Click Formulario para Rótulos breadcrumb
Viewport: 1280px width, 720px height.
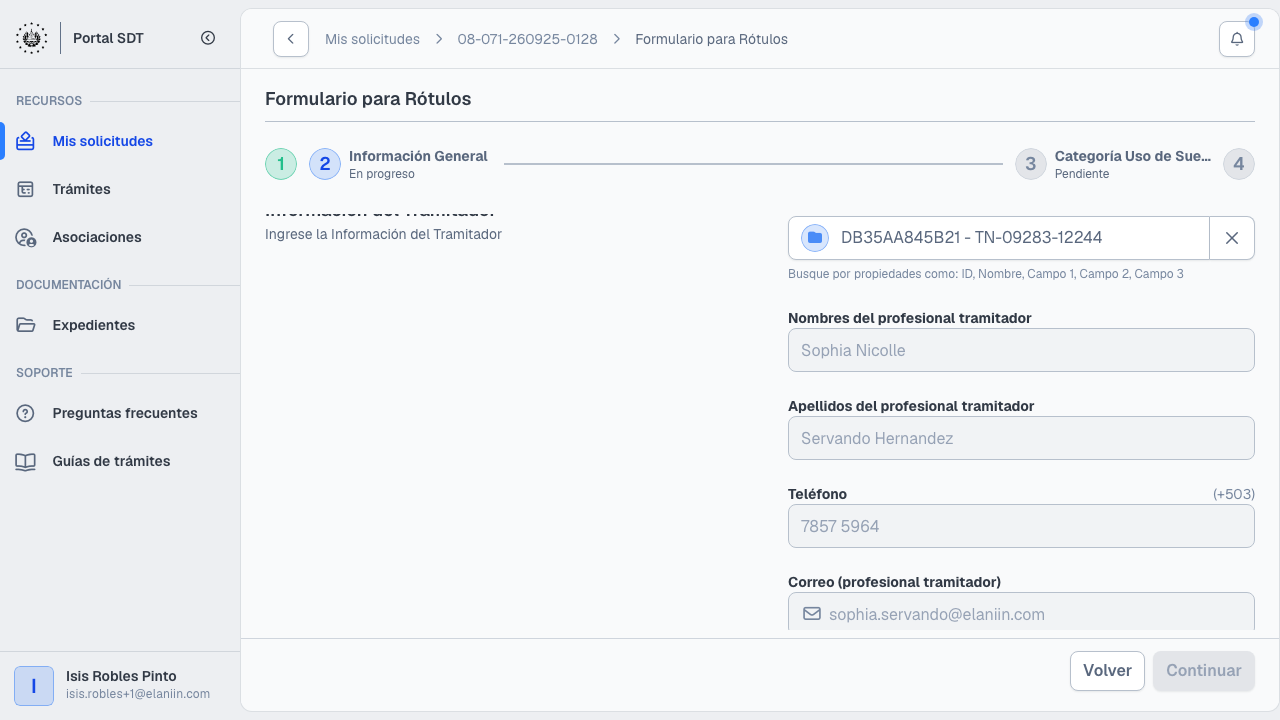[x=711, y=39]
